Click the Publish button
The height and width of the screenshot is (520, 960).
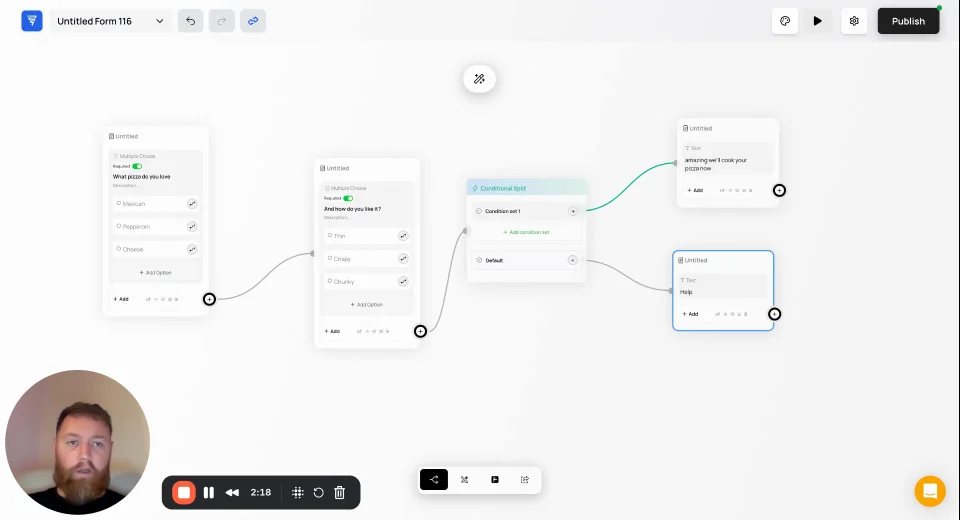click(908, 21)
